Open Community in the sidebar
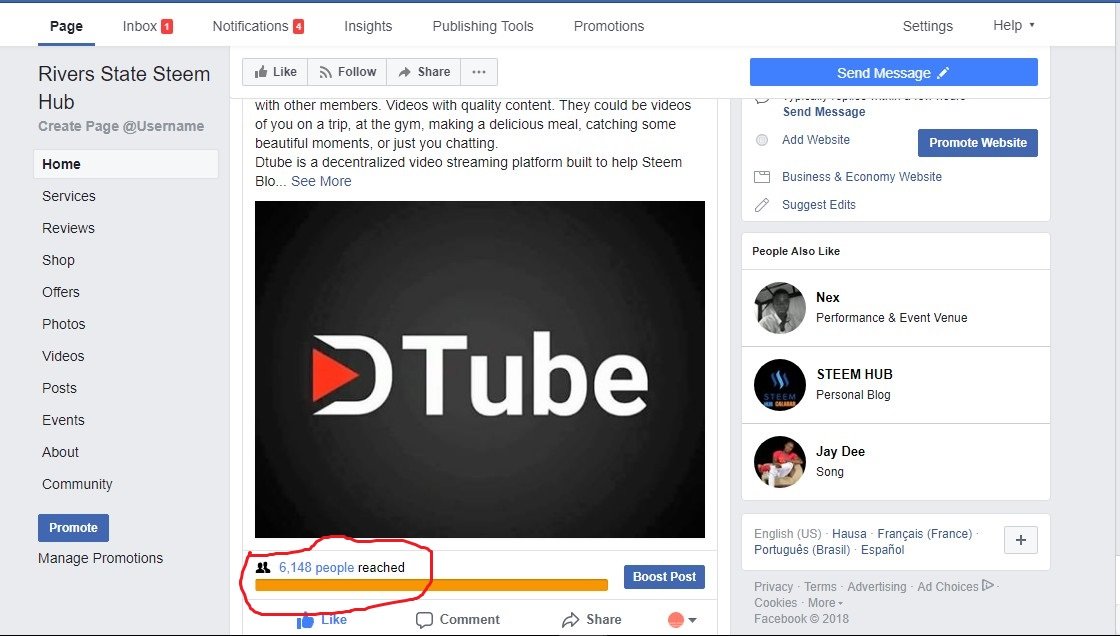Viewport: 1120px width, 636px height. pos(77,485)
